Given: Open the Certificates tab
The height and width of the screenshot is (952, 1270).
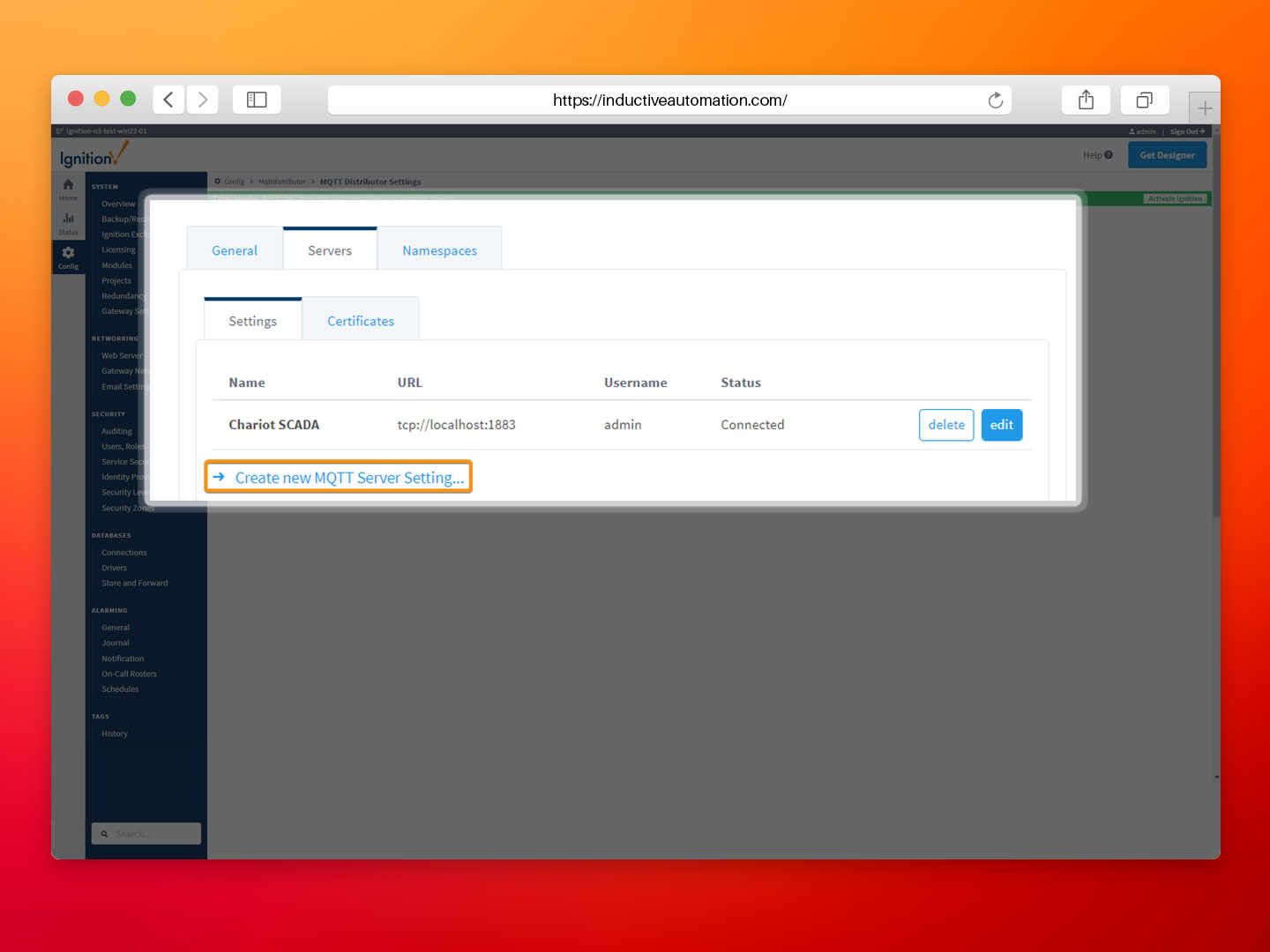Looking at the screenshot, I should click(x=360, y=320).
